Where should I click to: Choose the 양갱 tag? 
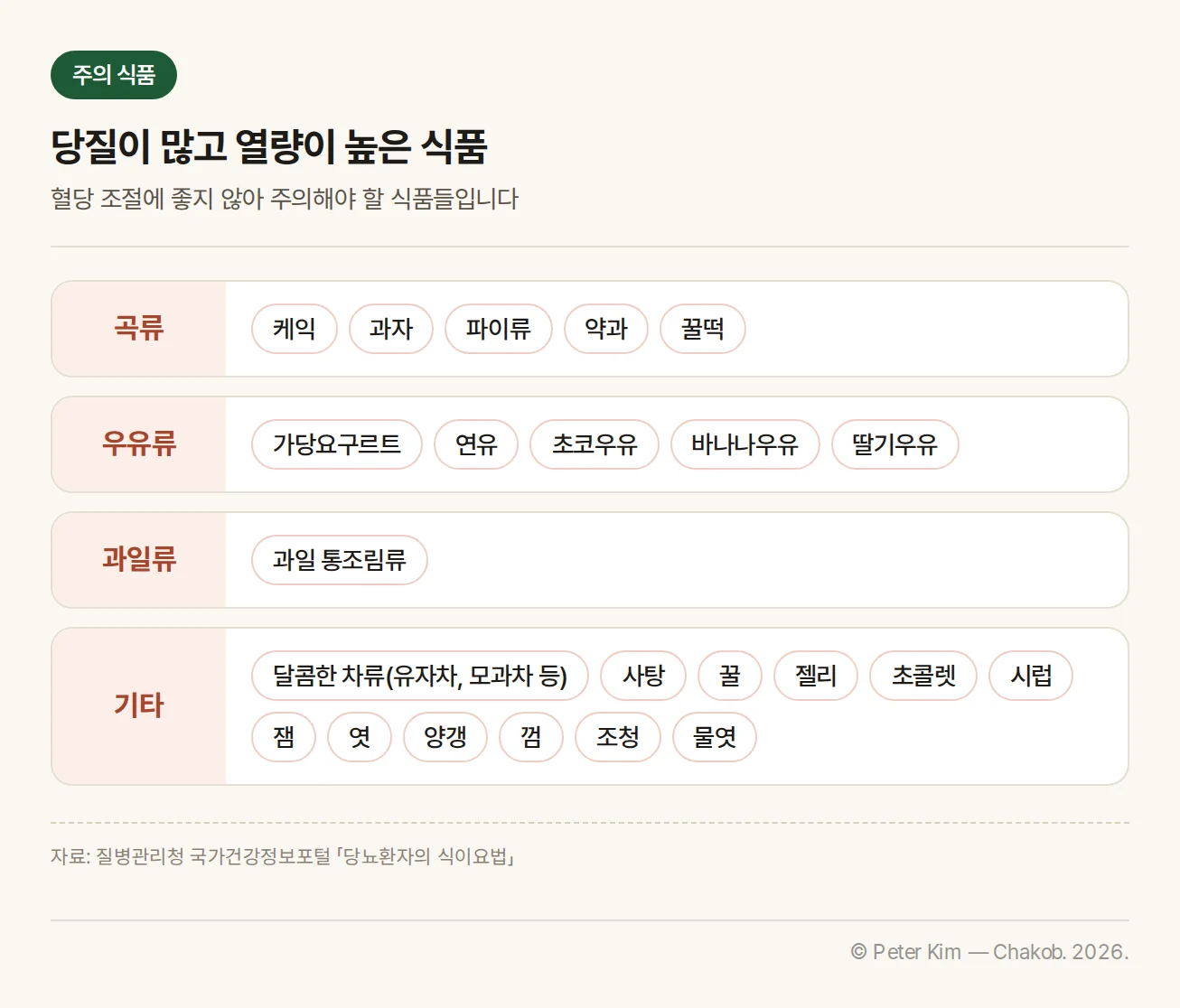point(445,737)
